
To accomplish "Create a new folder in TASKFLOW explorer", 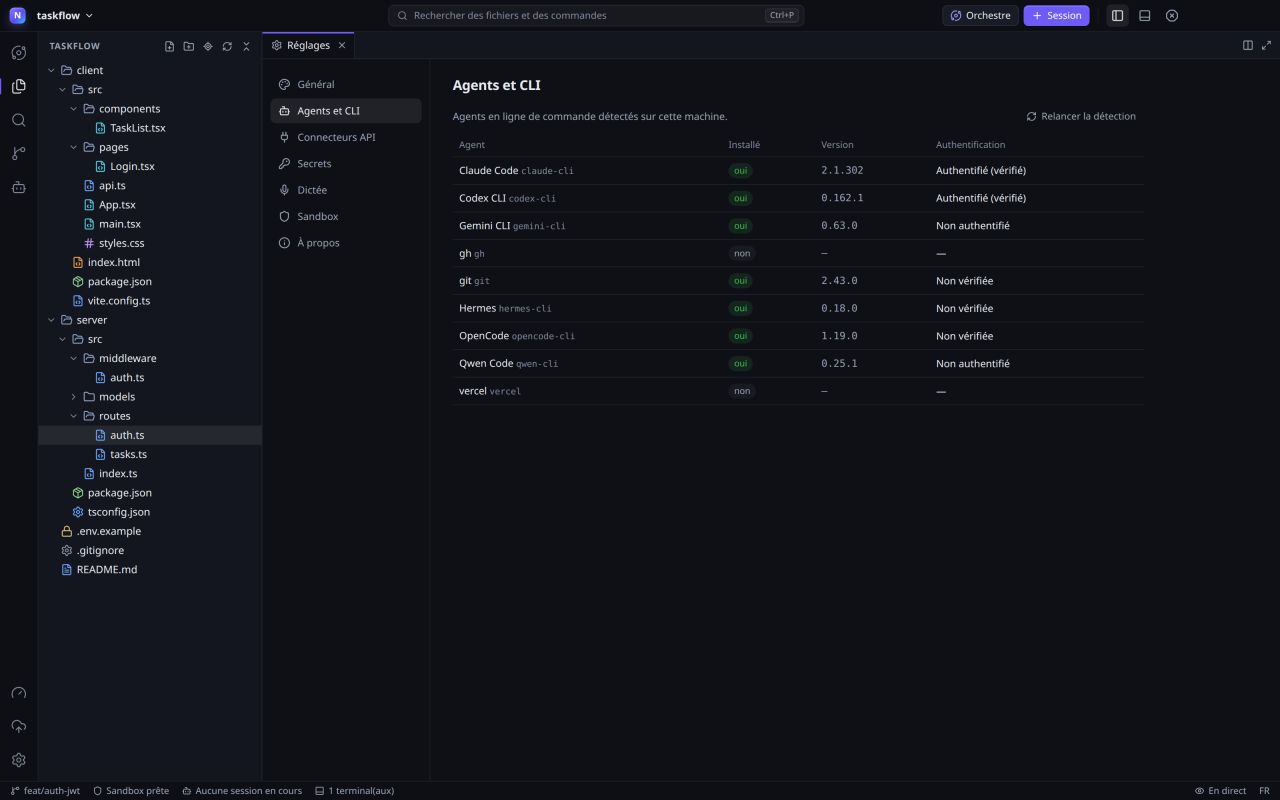I will pyautogui.click(x=189, y=46).
